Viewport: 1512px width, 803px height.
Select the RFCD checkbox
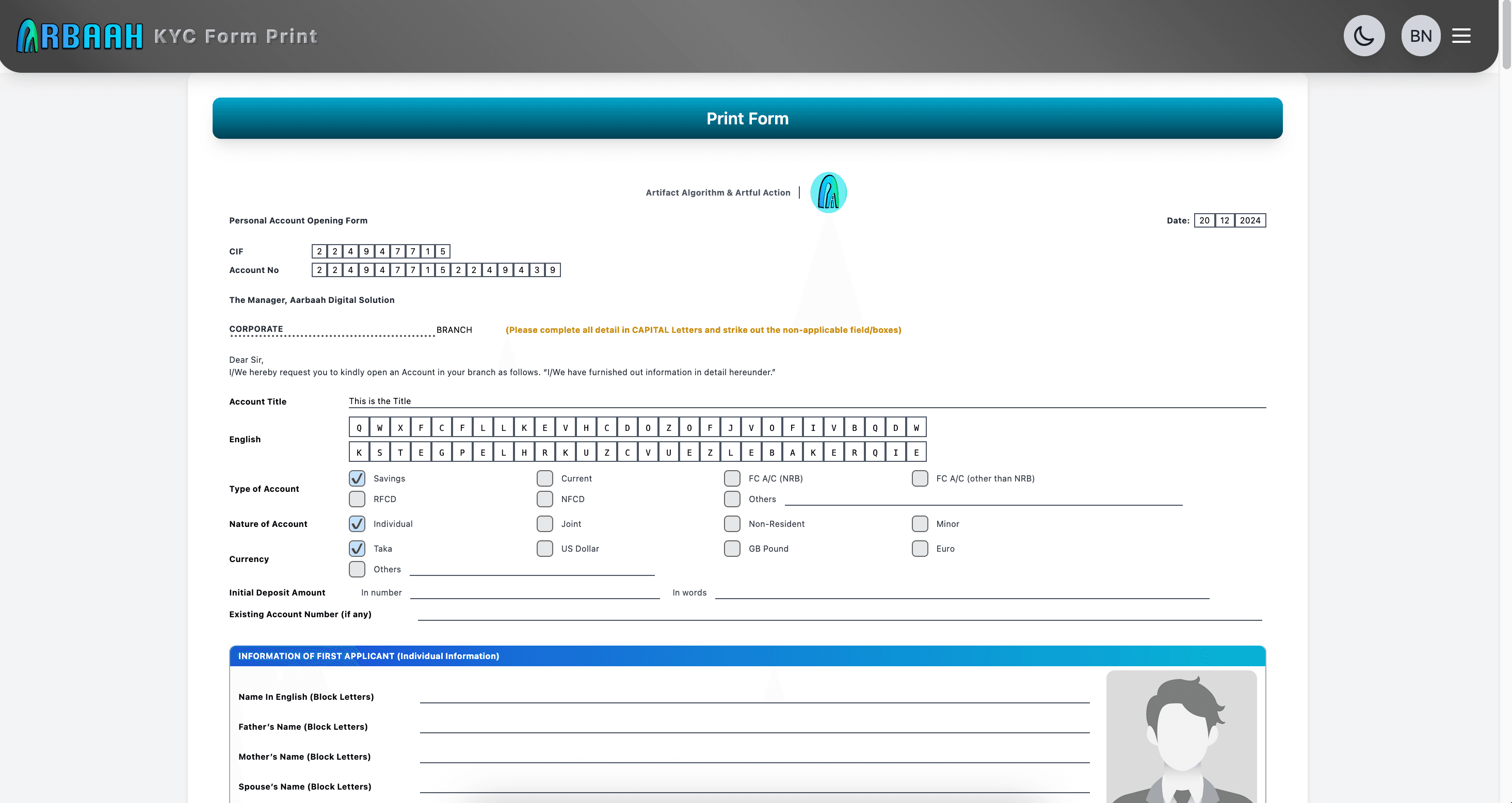[x=357, y=499]
